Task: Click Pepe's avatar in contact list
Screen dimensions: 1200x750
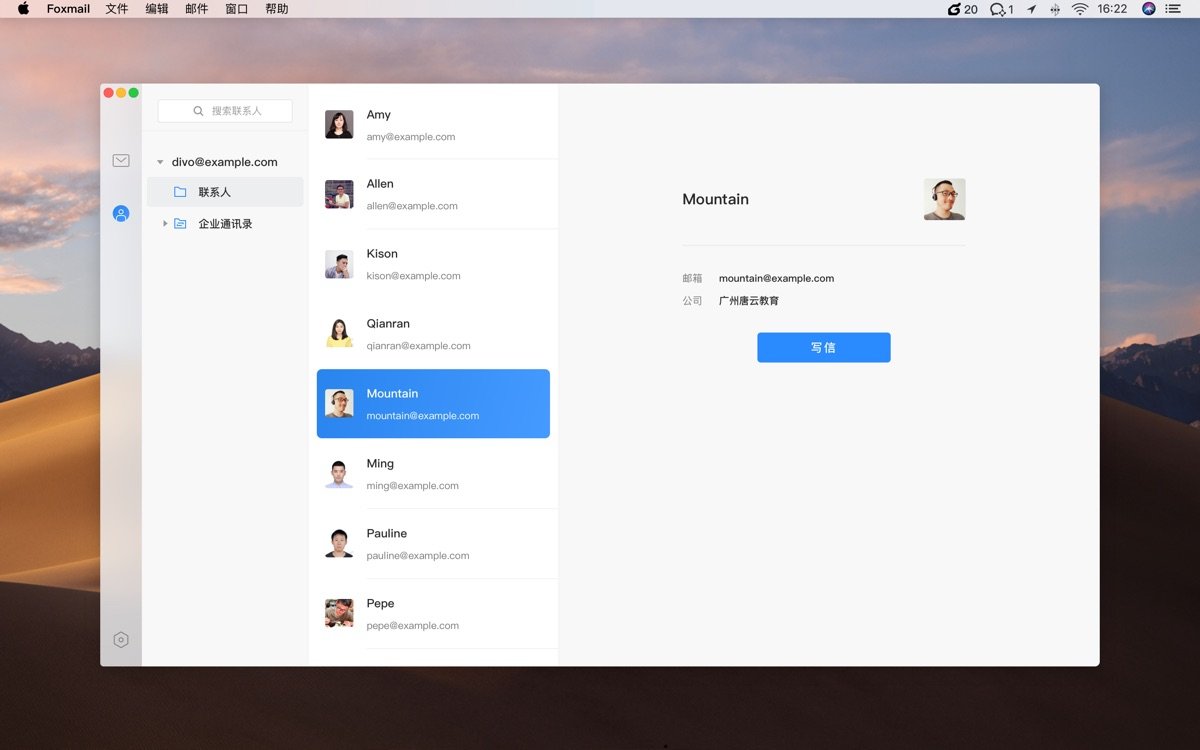Action: [339, 613]
